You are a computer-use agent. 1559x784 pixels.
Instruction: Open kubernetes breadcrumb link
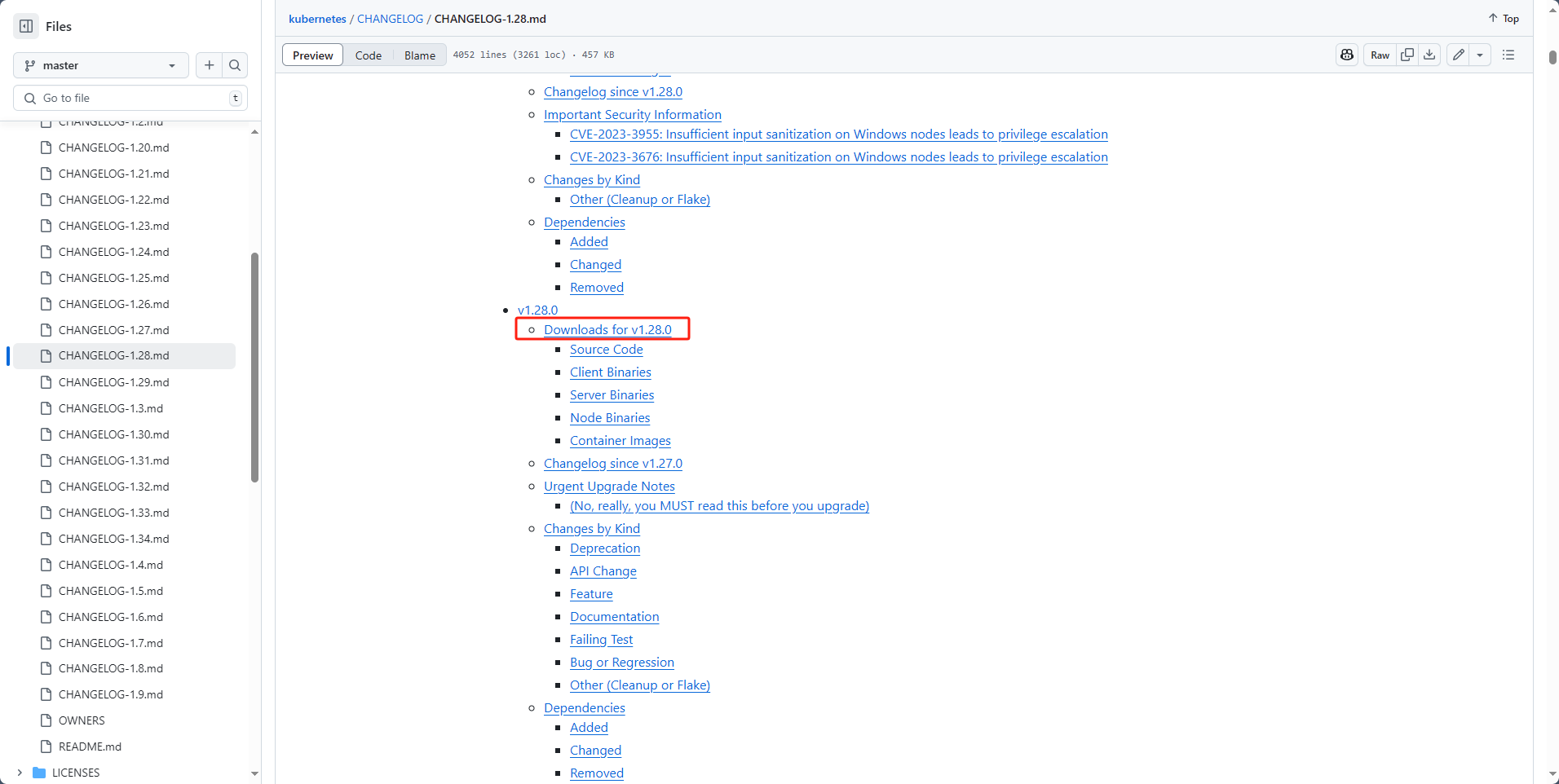coord(317,19)
